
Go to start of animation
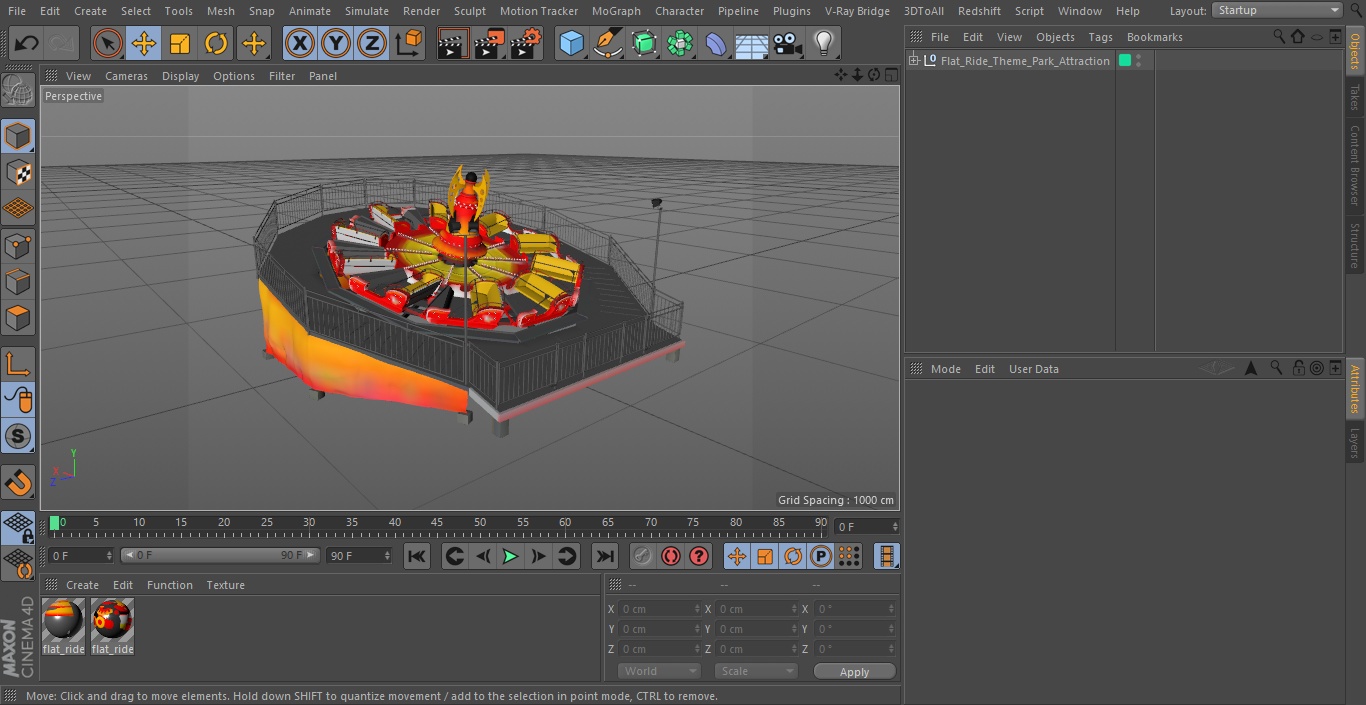point(417,556)
